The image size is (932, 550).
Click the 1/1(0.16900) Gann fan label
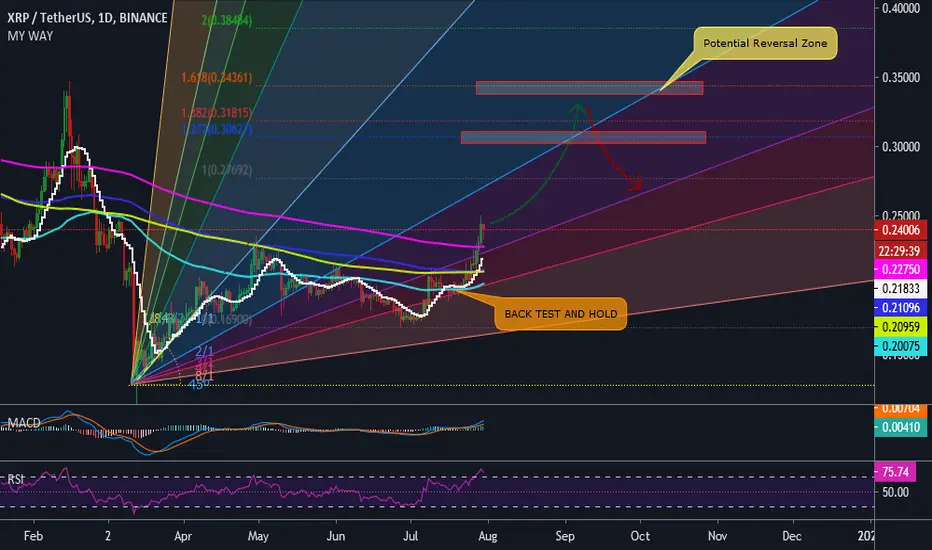tap(224, 320)
